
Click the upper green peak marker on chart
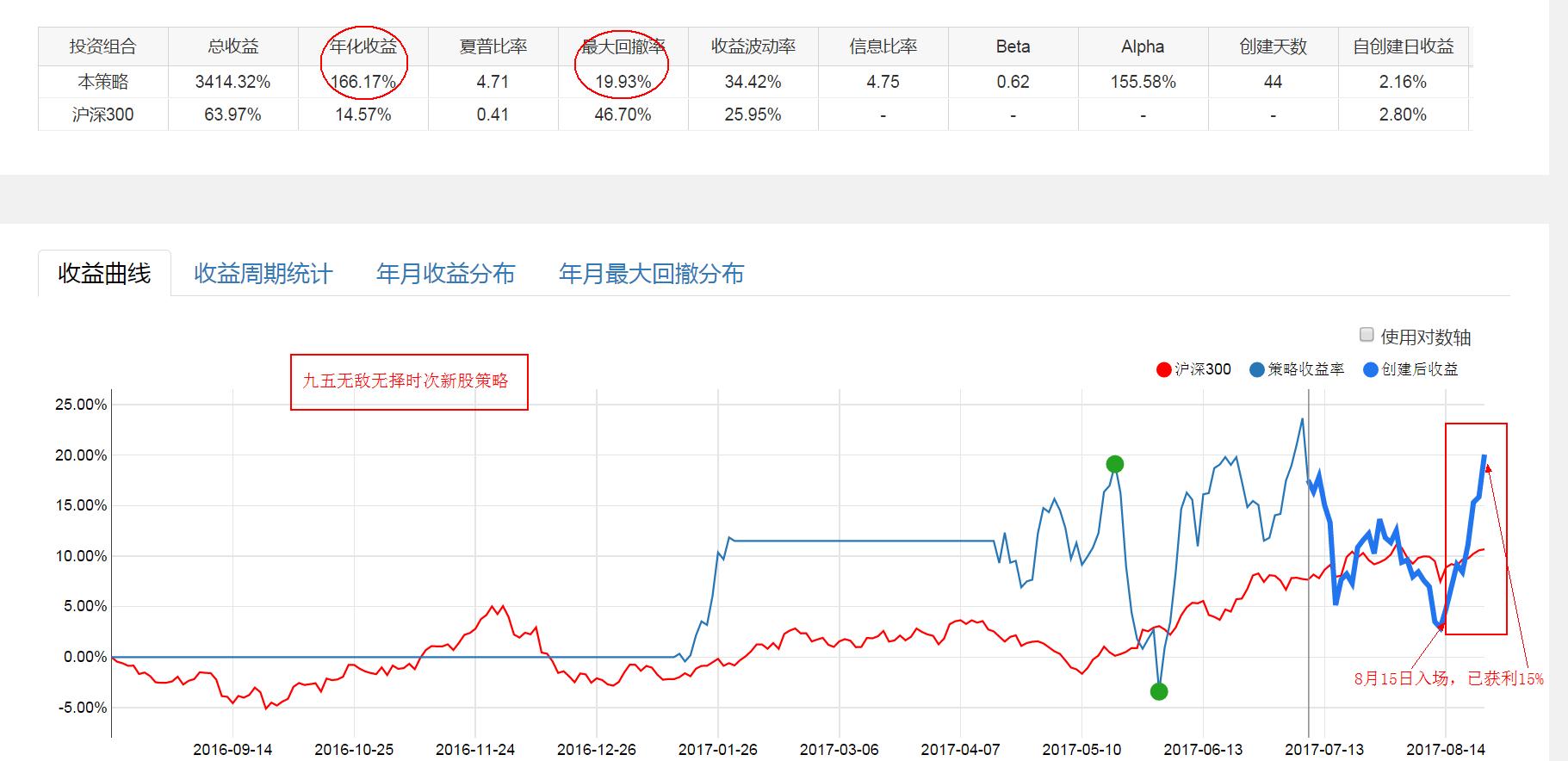(x=1114, y=464)
